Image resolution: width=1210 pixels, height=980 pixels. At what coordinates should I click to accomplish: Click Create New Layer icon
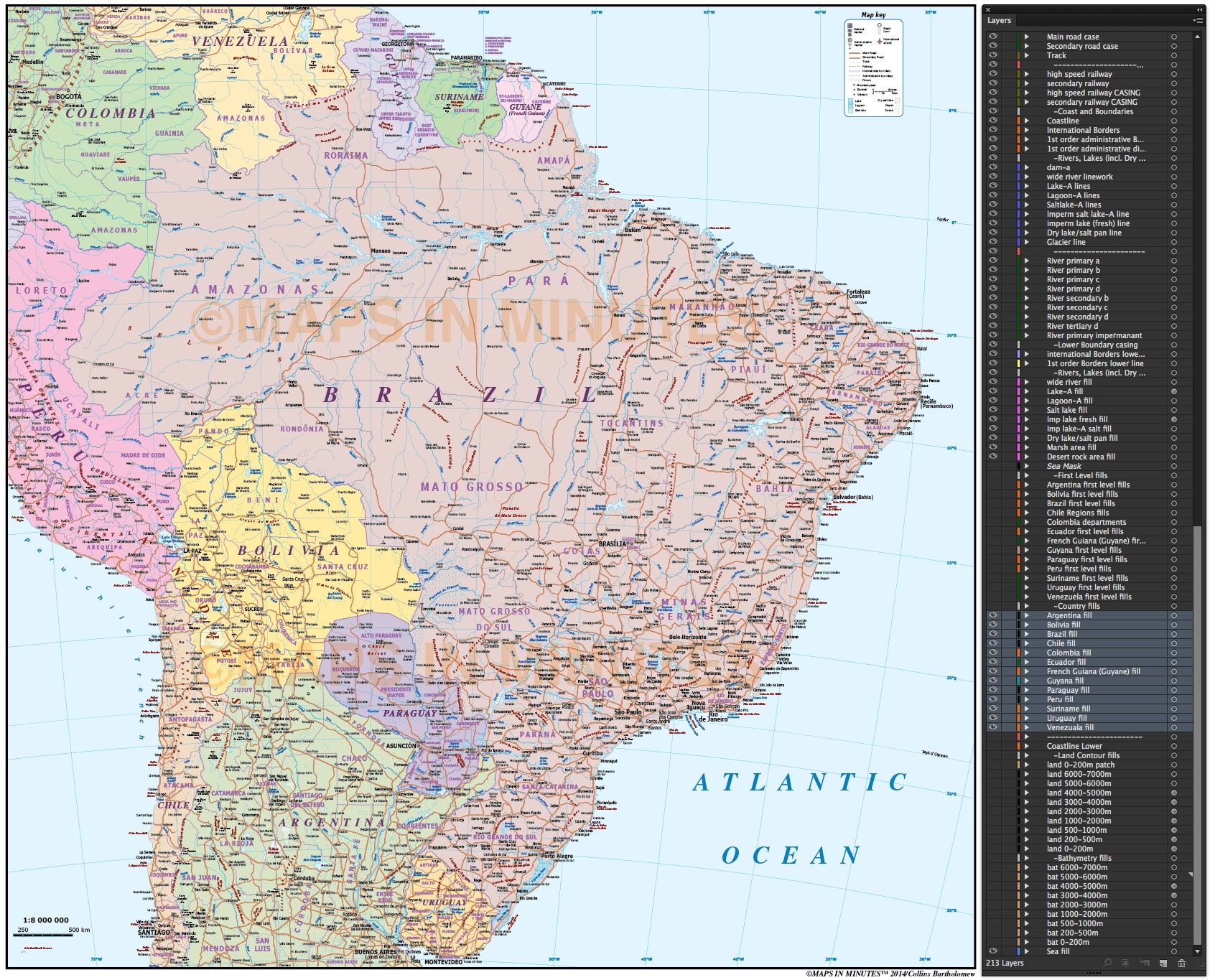[1163, 963]
